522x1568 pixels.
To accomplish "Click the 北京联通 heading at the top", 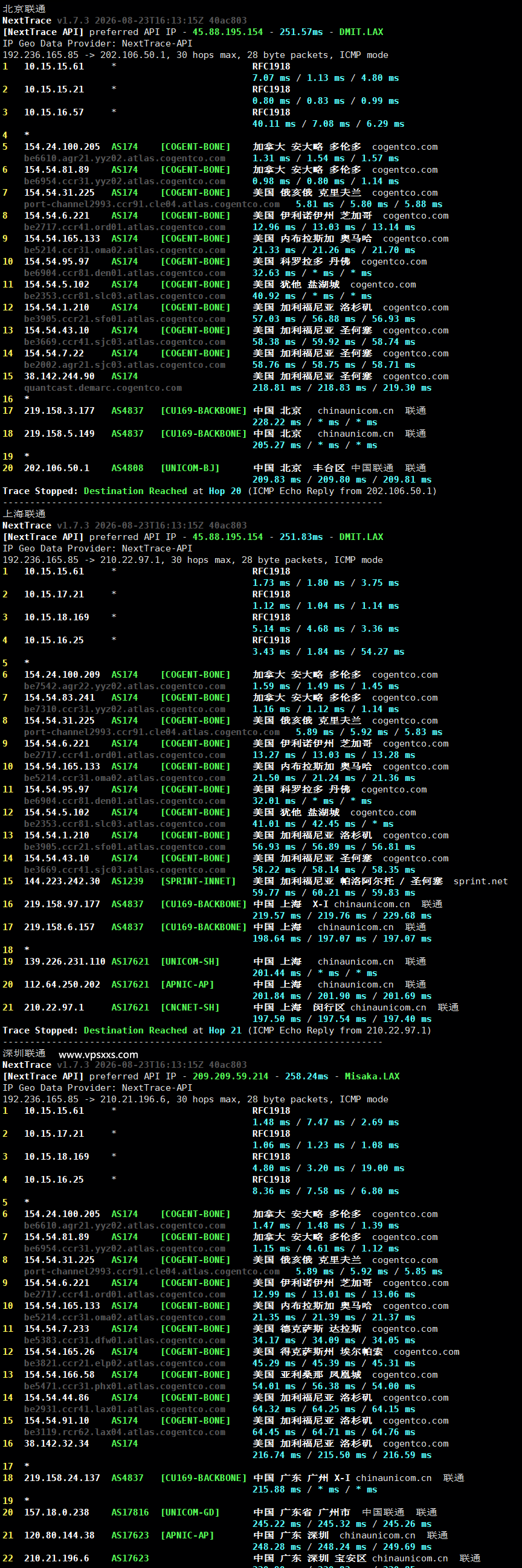I will pyautogui.click(x=24, y=9).
